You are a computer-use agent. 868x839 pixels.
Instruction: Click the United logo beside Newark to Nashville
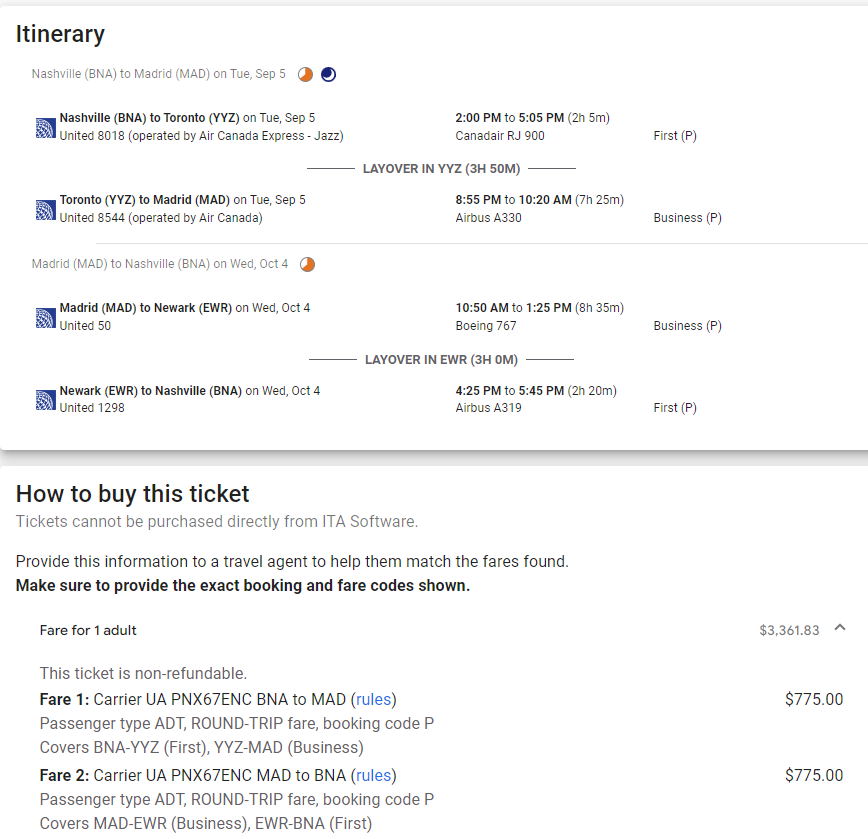tap(45, 400)
